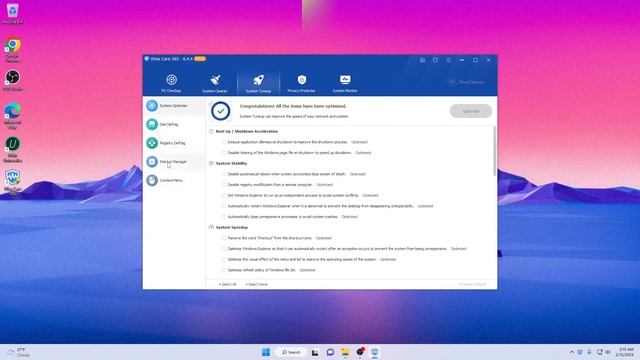
Task: Toggle 'Set Windows Explorer to run as an independent process' checkbox
Action: point(224,195)
